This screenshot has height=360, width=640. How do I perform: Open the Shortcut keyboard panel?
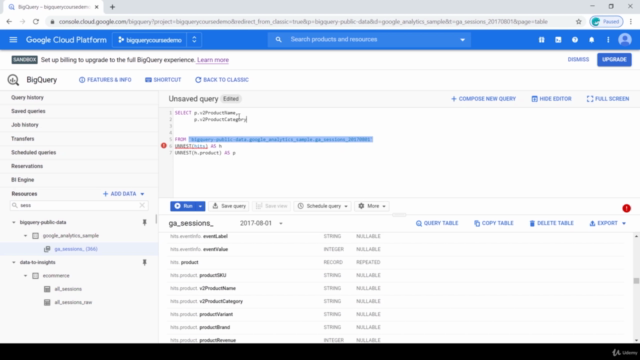(163, 80)
